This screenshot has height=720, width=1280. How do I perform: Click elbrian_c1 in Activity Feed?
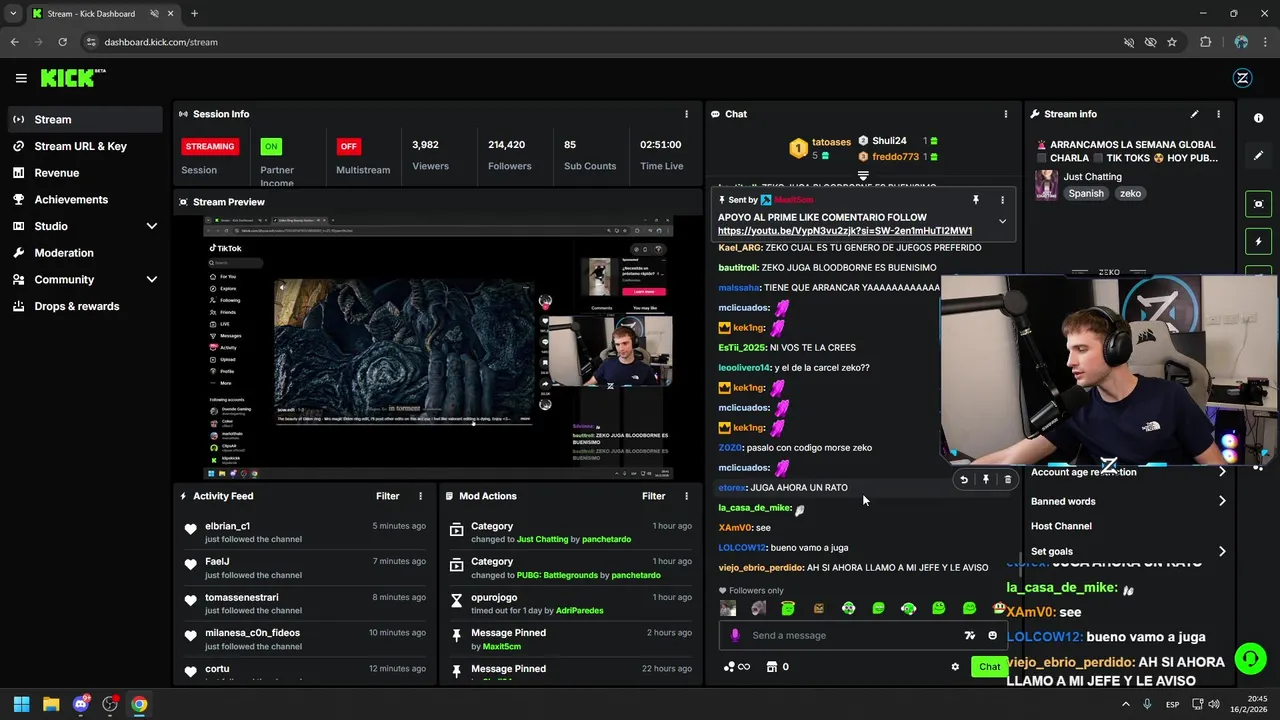[x=227, y=526]
